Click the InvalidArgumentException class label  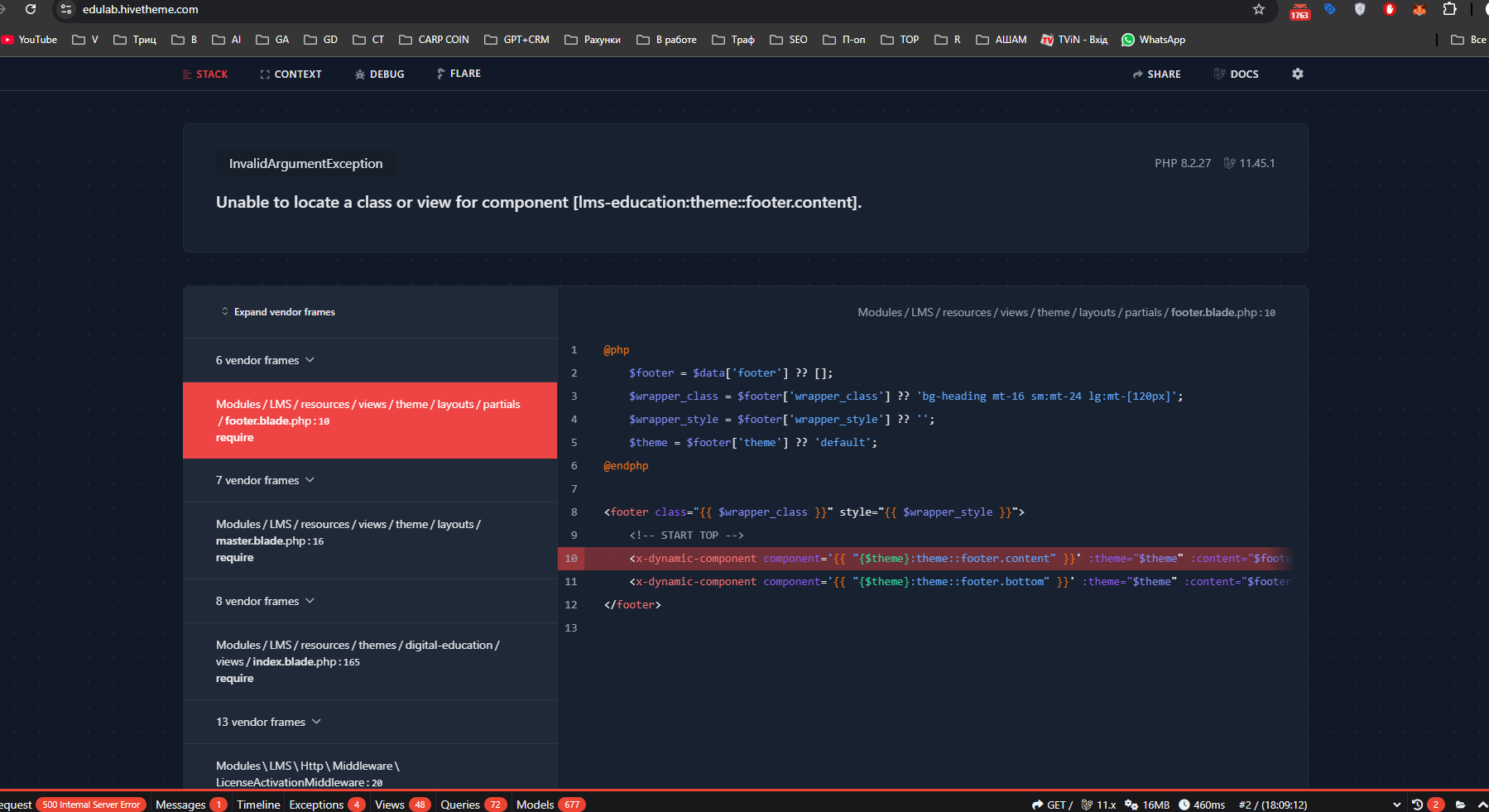point(305,164)
